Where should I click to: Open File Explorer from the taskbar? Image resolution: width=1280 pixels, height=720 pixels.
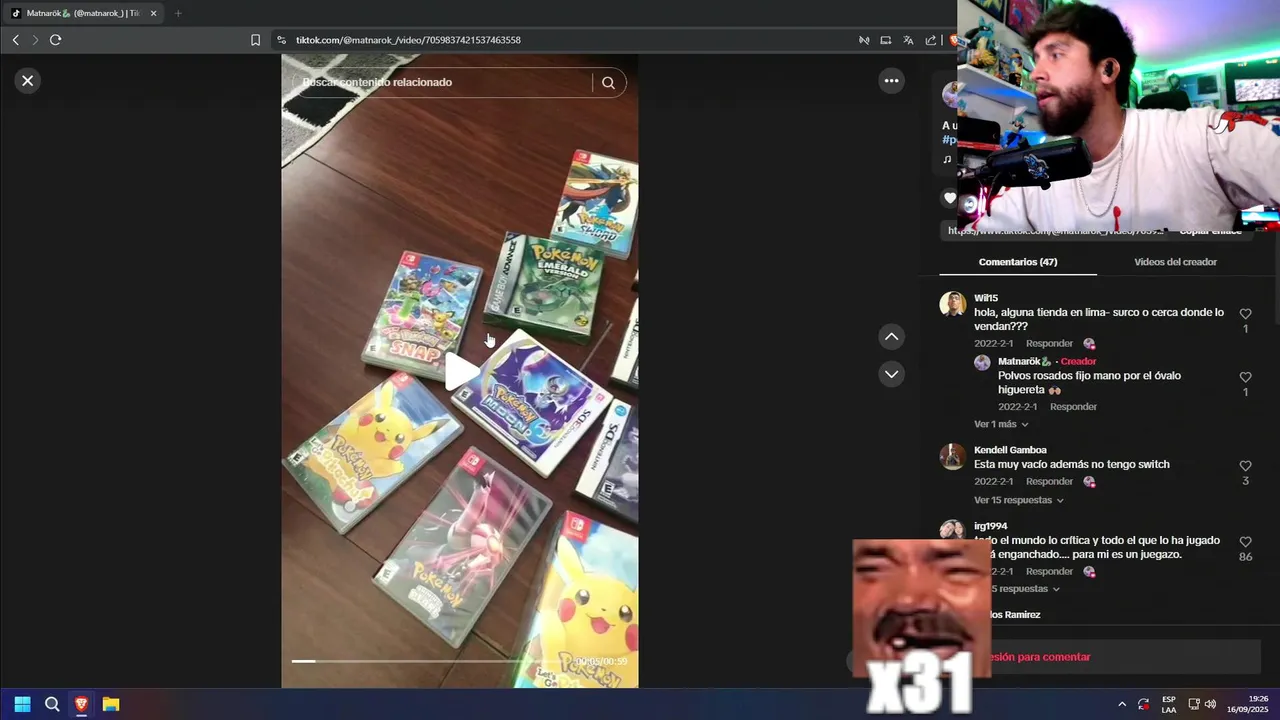(x=111, y=704)
